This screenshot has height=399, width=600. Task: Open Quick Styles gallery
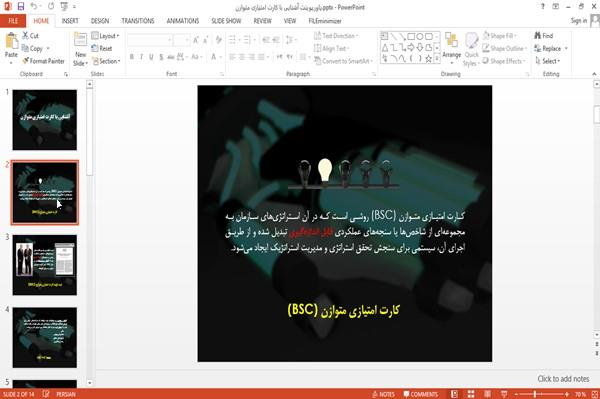471,50
